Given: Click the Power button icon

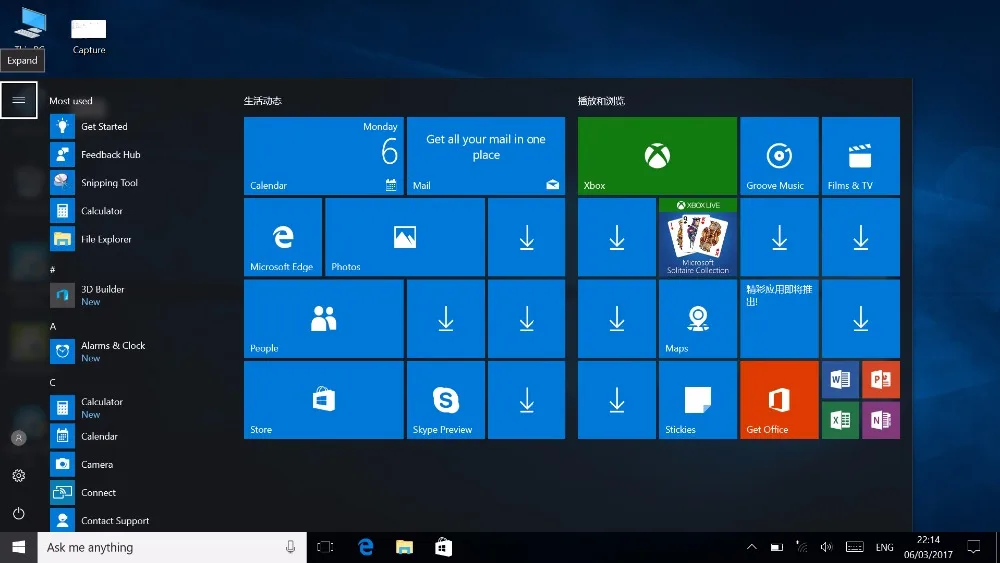Looking at the screenshot, I should point(18,513).
